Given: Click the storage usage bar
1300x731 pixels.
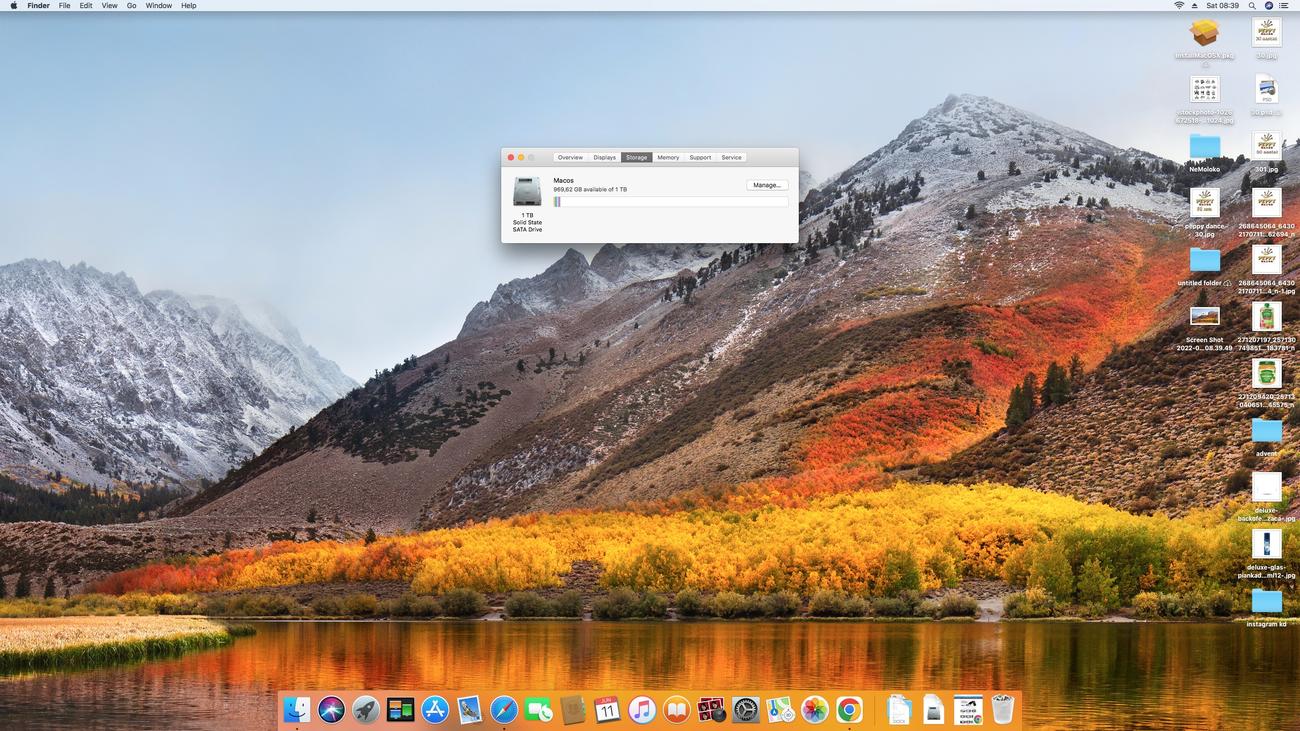Looking at the screenshot, I should click(670, 202).
